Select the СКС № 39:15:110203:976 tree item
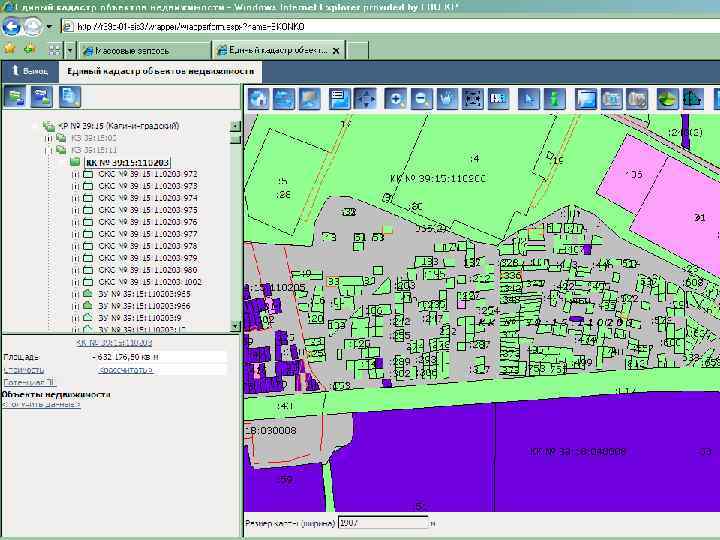The width and height of the screenshot is (720, 540). pos(147,222)
